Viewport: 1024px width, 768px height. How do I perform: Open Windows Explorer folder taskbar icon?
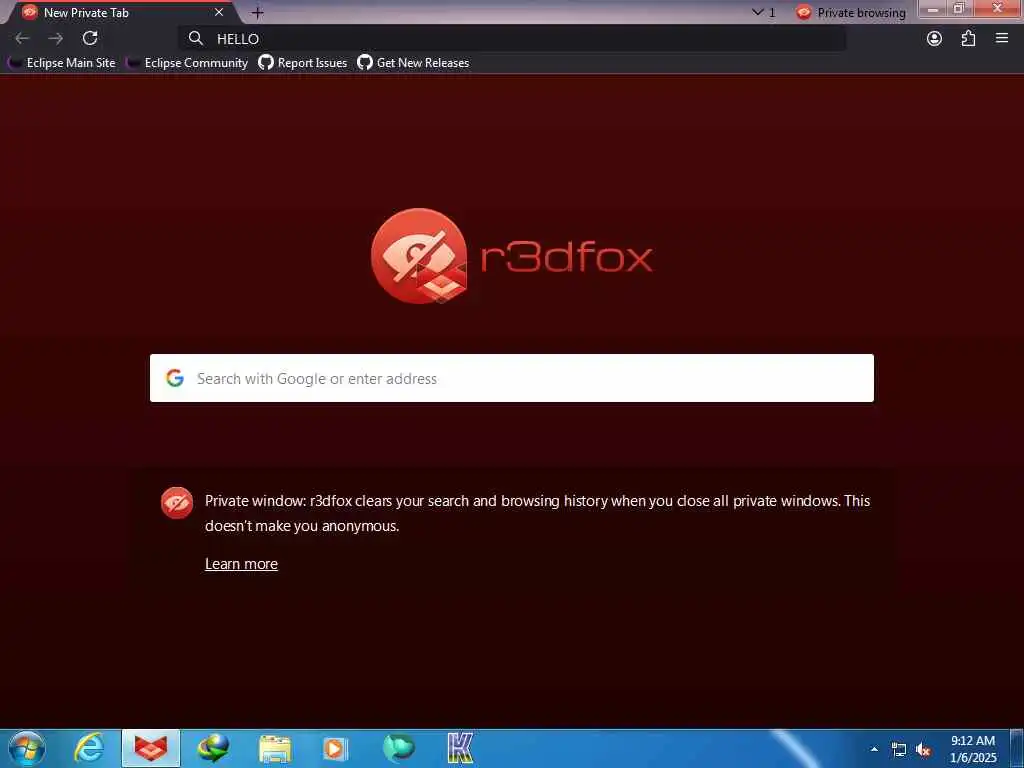275,748
